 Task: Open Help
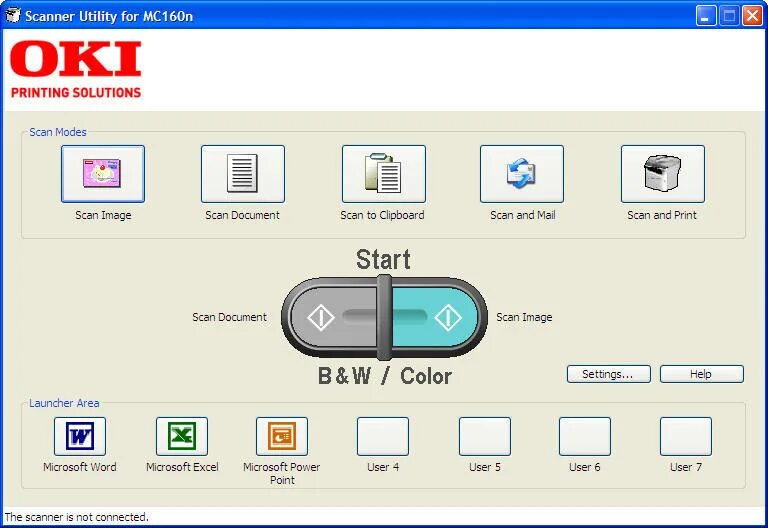(x=701, y=374)
